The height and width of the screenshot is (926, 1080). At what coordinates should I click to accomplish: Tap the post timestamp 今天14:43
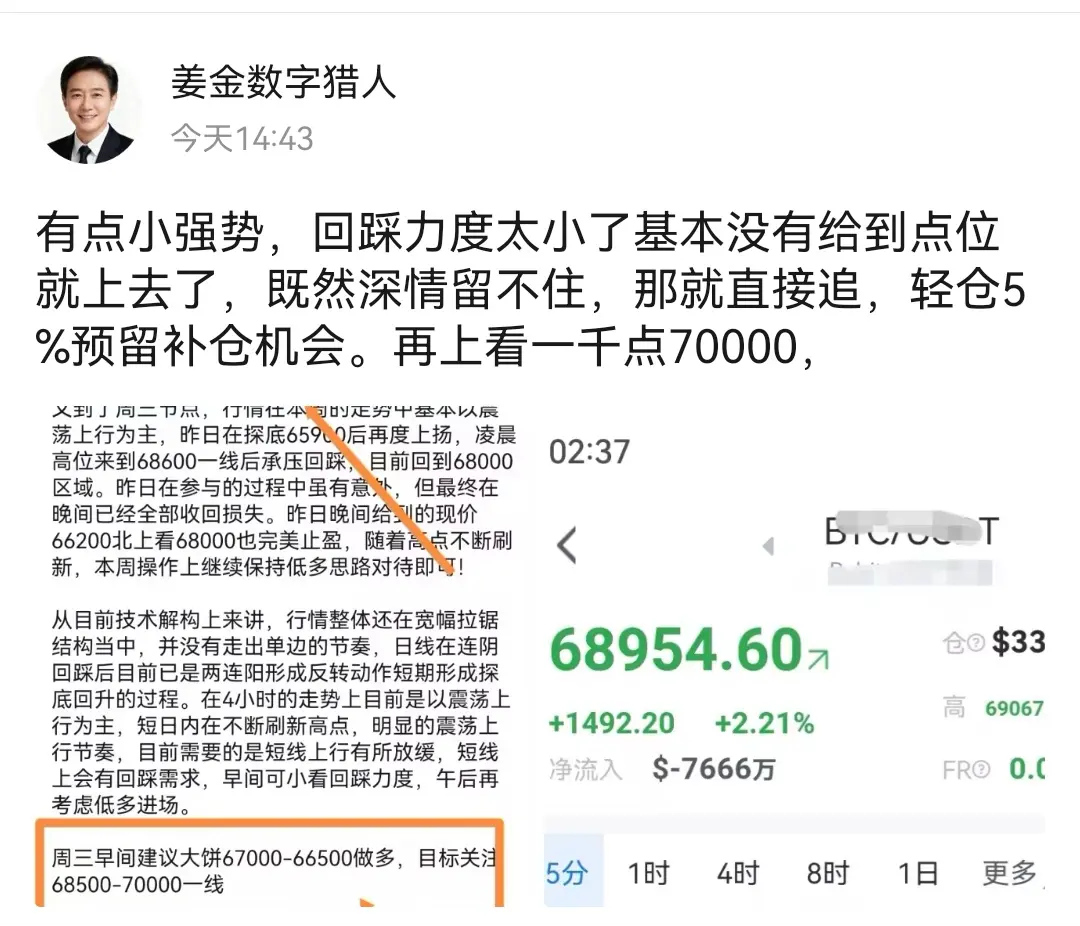(242, 138)
